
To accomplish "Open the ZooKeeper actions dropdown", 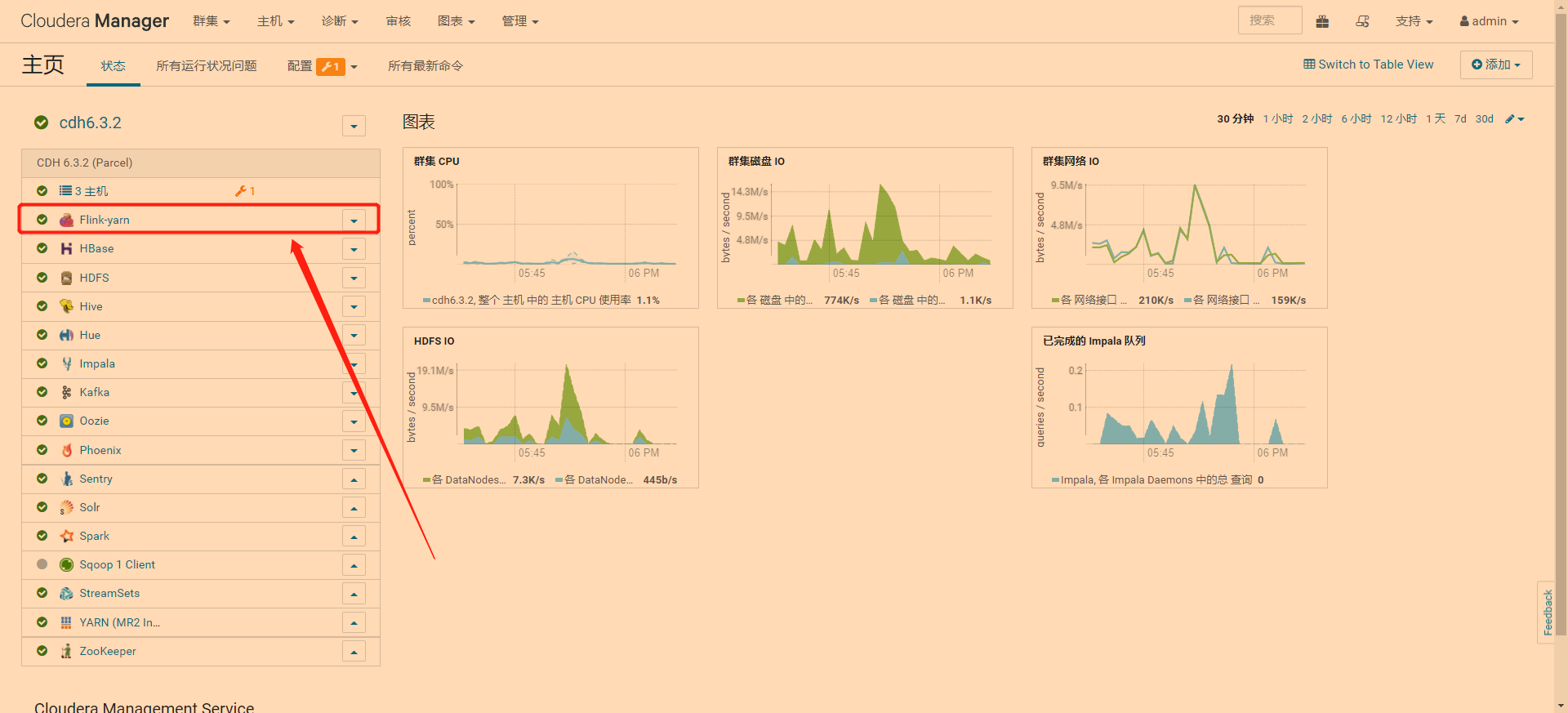I will (354, 652).
